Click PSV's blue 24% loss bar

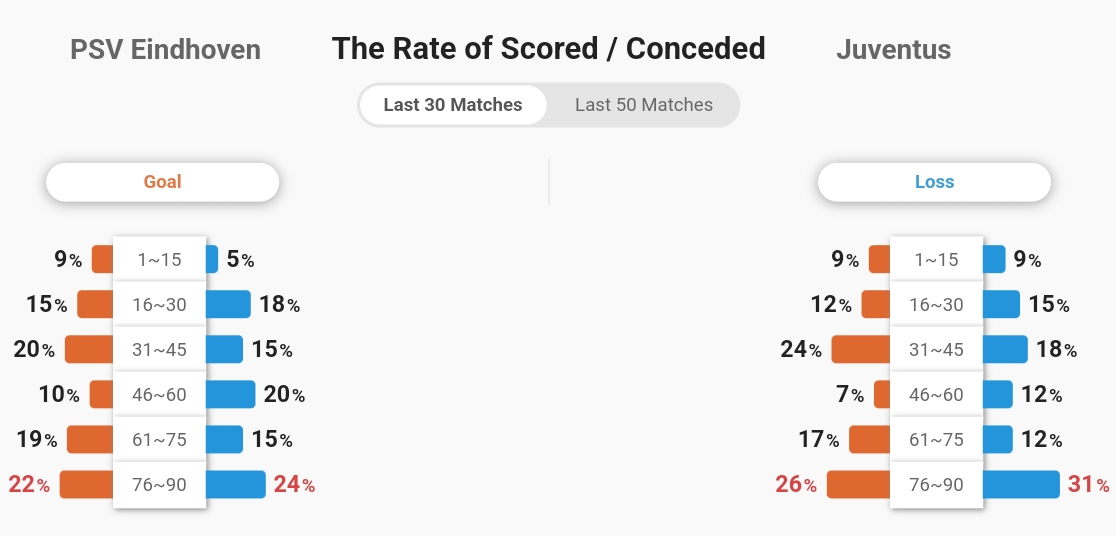236,485
